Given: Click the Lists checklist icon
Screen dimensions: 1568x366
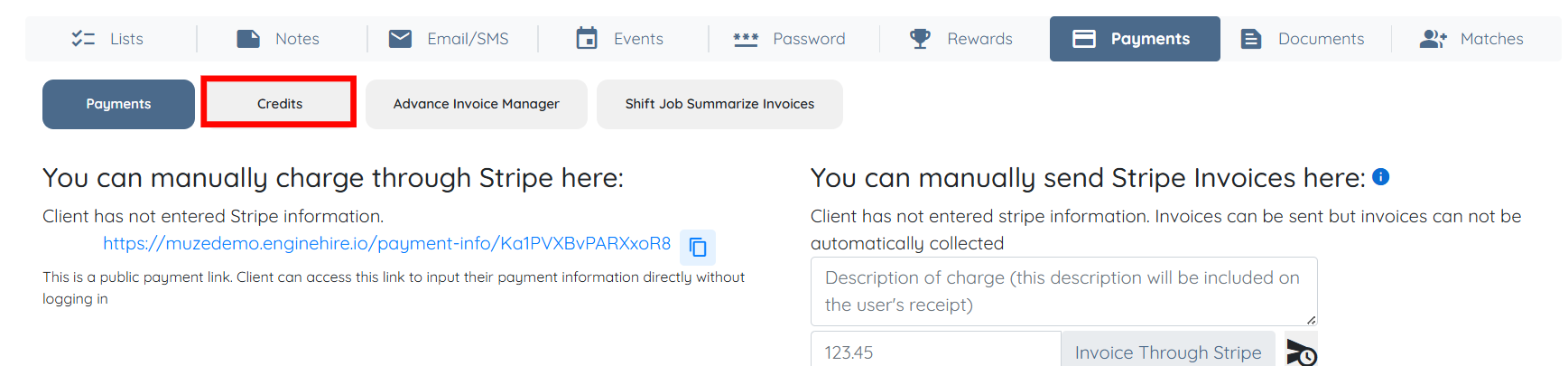Looking at the screenshot, I should 83,39.
